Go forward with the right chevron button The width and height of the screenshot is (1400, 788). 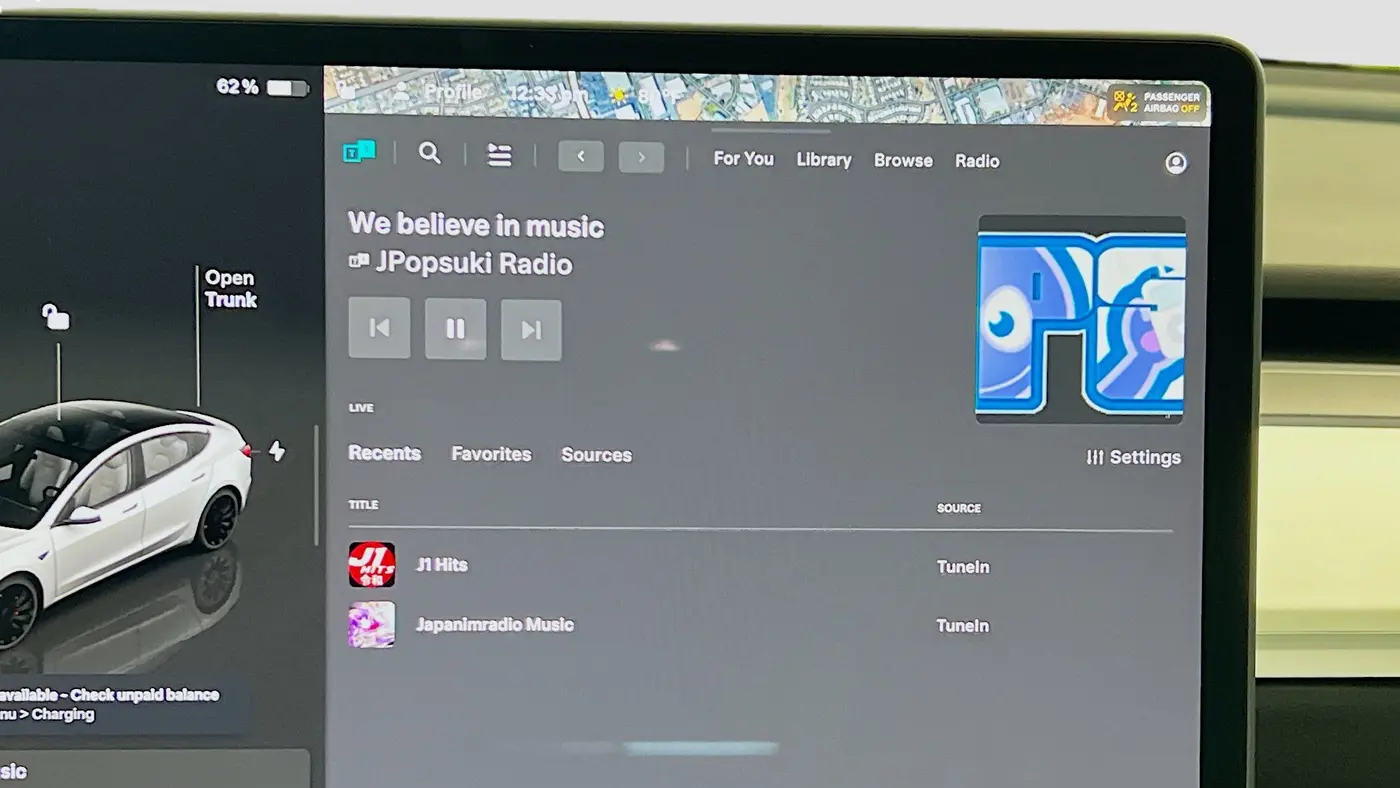(641, 157)
